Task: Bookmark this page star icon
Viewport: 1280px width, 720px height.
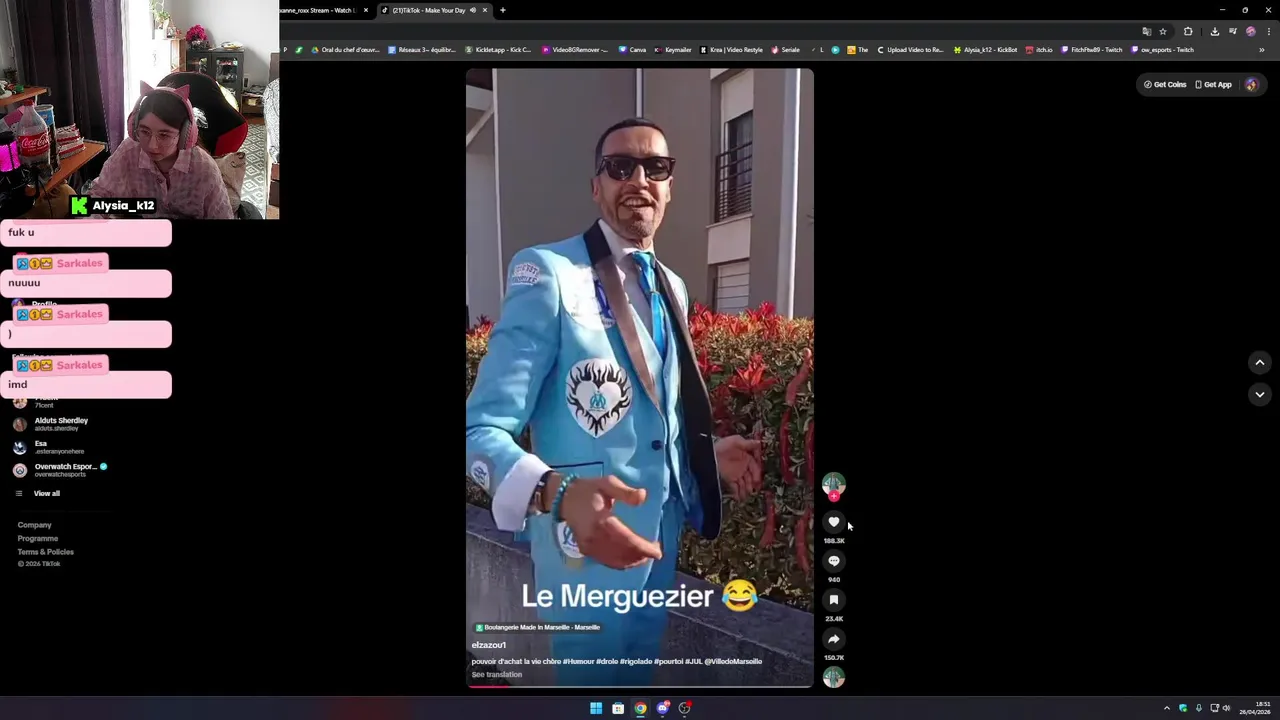Action: click(x=1163, y=31)
